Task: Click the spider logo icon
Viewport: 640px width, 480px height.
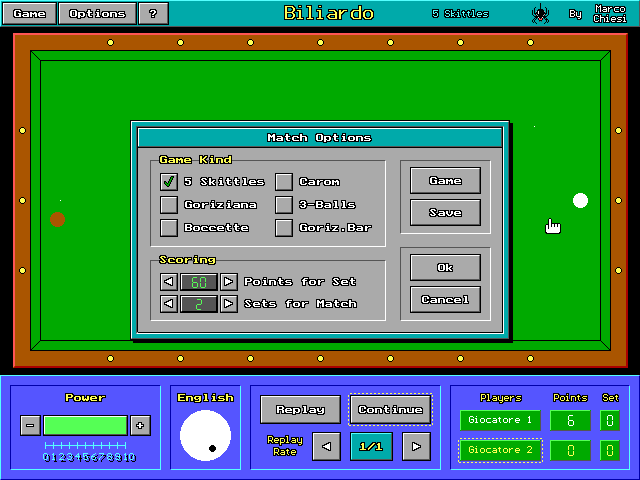Action: tap(540, 13)
